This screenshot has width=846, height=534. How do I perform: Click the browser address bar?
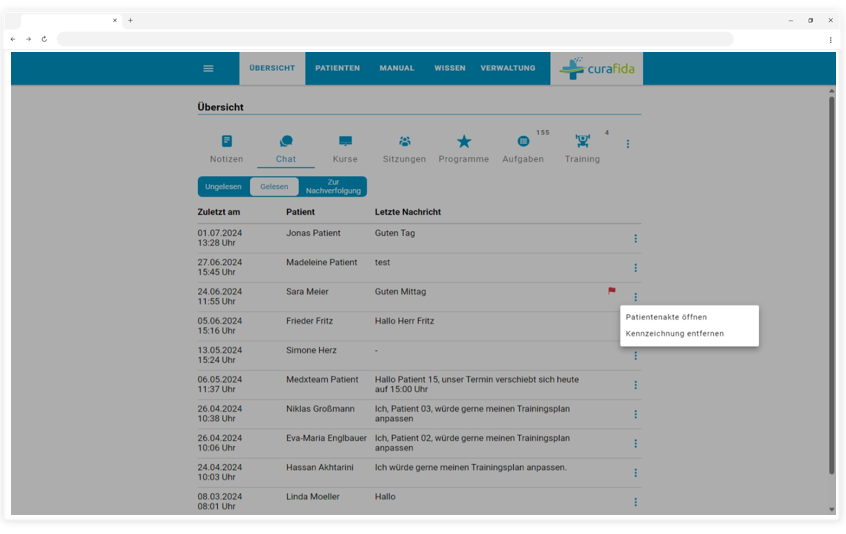pos(395,39)
